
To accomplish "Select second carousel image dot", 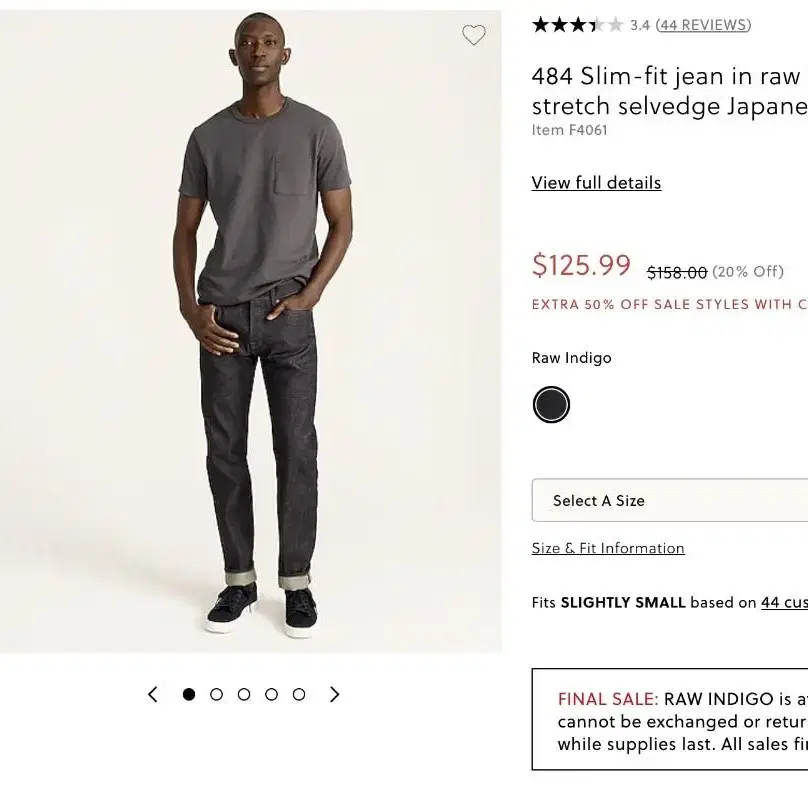I will [x=216, y=694].
